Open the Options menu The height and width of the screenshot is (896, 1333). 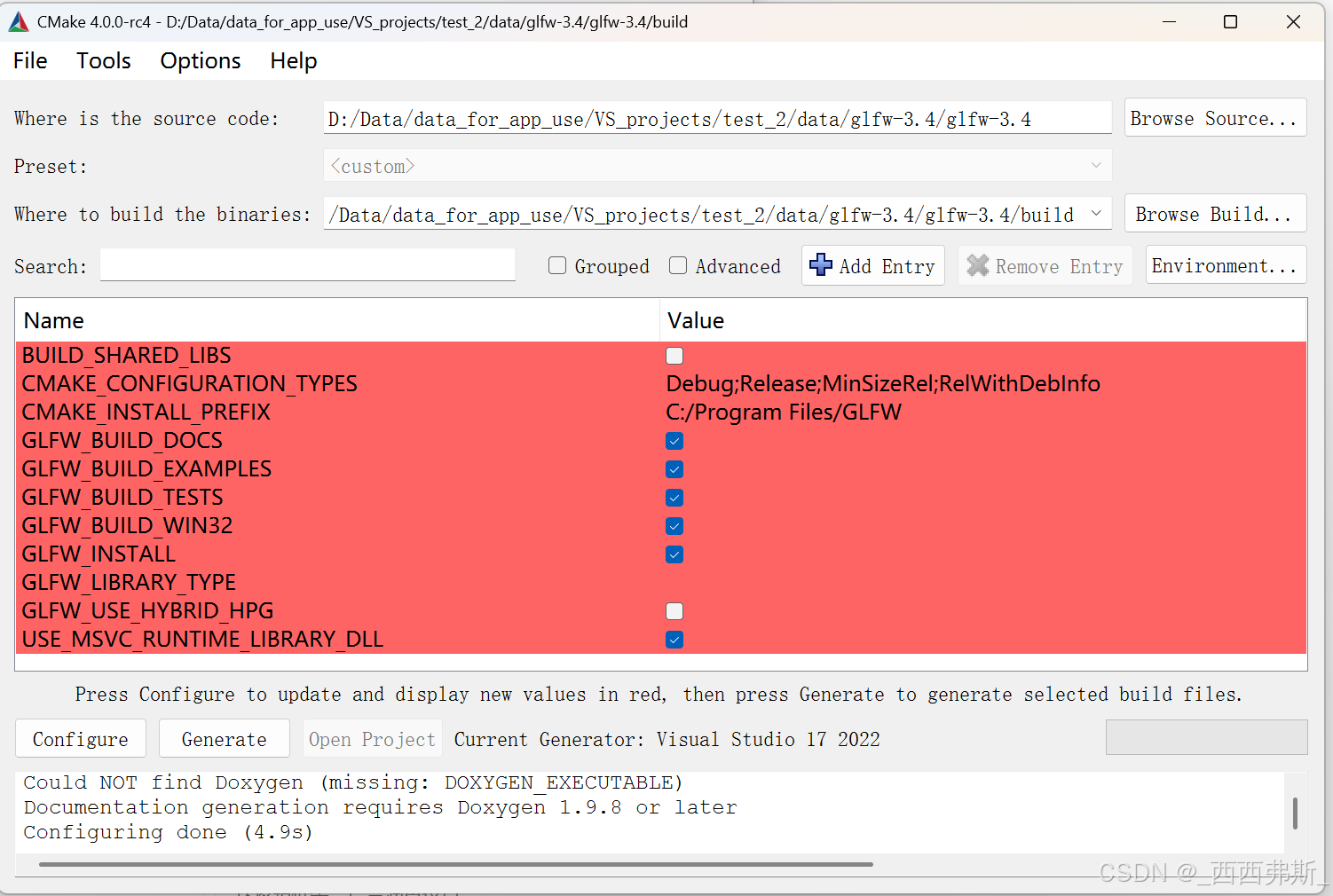coord(201,61)
